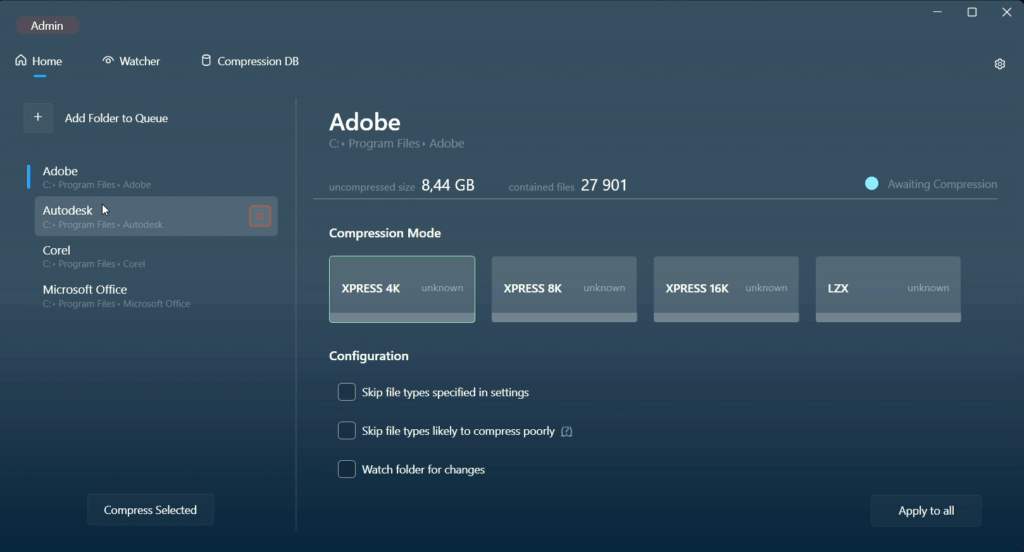This screenshot has width=1024, height=552.
Task: Open the Home tab
Action: tap(39, 61)
